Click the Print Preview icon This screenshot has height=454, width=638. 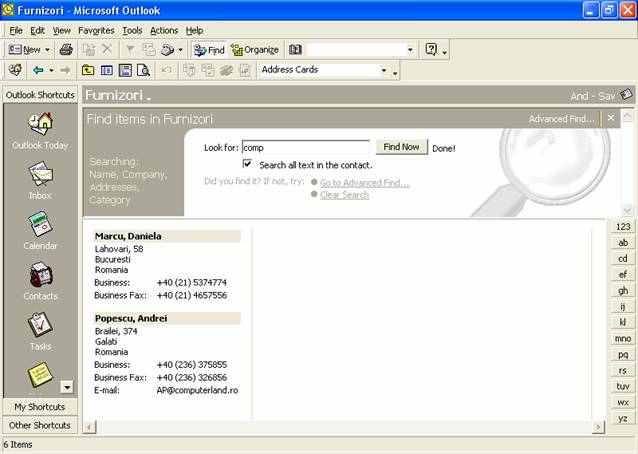click(144, 70)
